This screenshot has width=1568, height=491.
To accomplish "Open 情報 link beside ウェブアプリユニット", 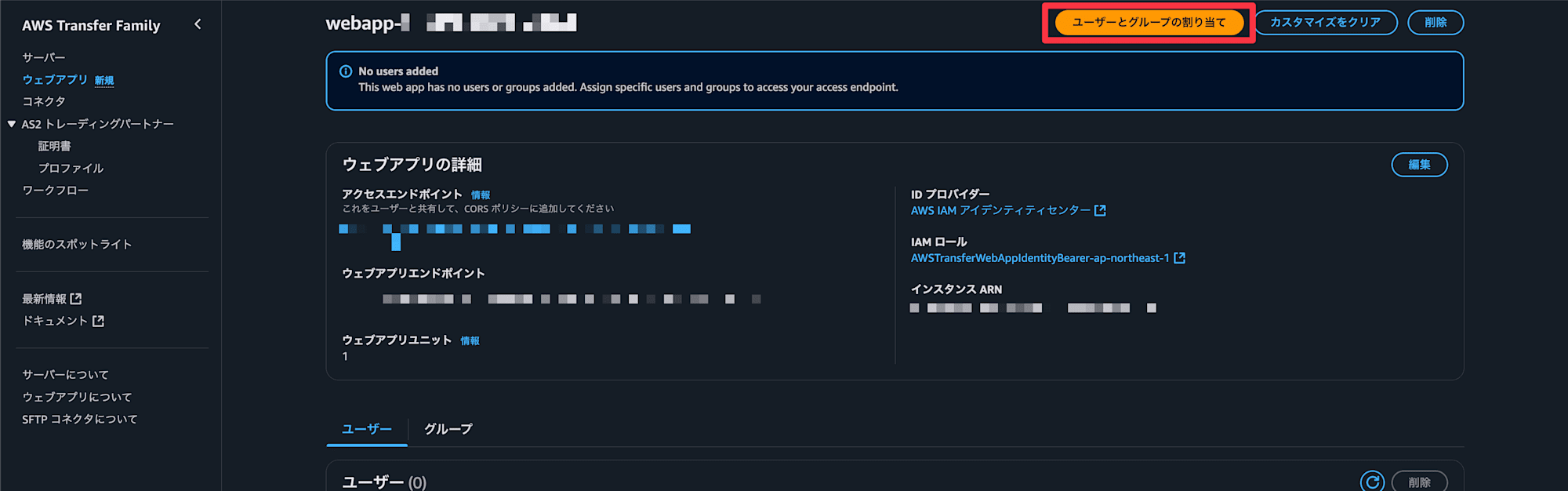I will (470, 341).
